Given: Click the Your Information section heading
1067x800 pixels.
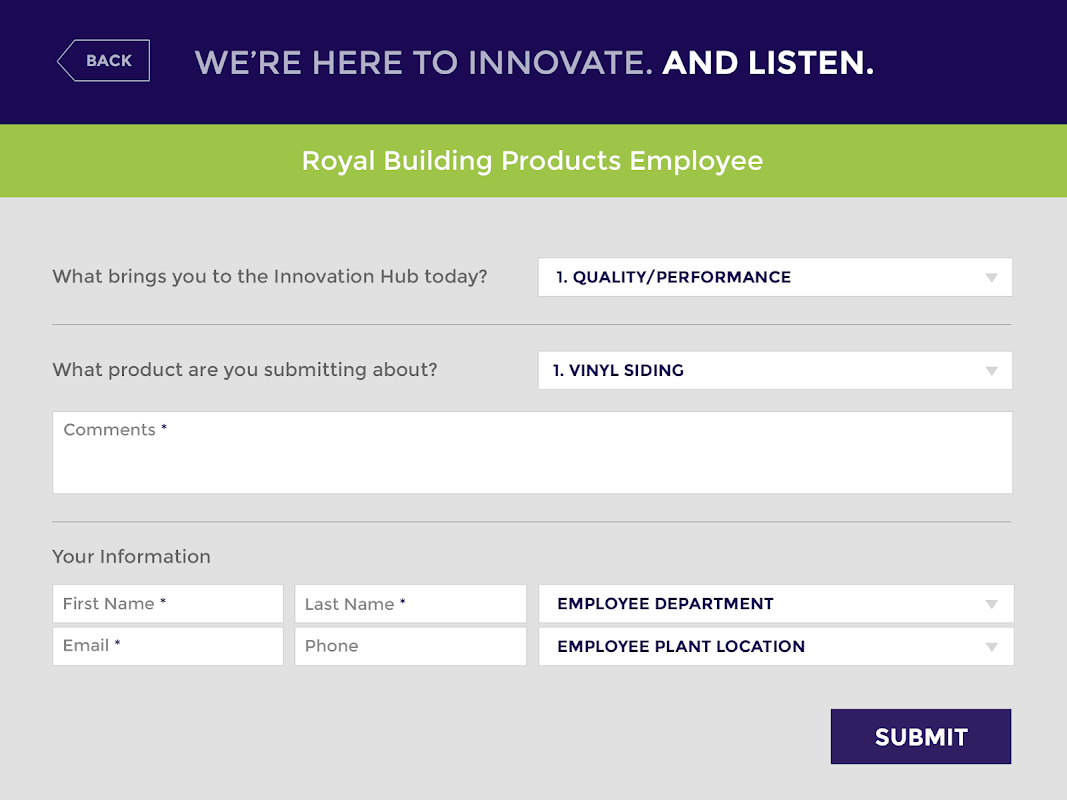Looking at the screenshot, I should [131, 556].
